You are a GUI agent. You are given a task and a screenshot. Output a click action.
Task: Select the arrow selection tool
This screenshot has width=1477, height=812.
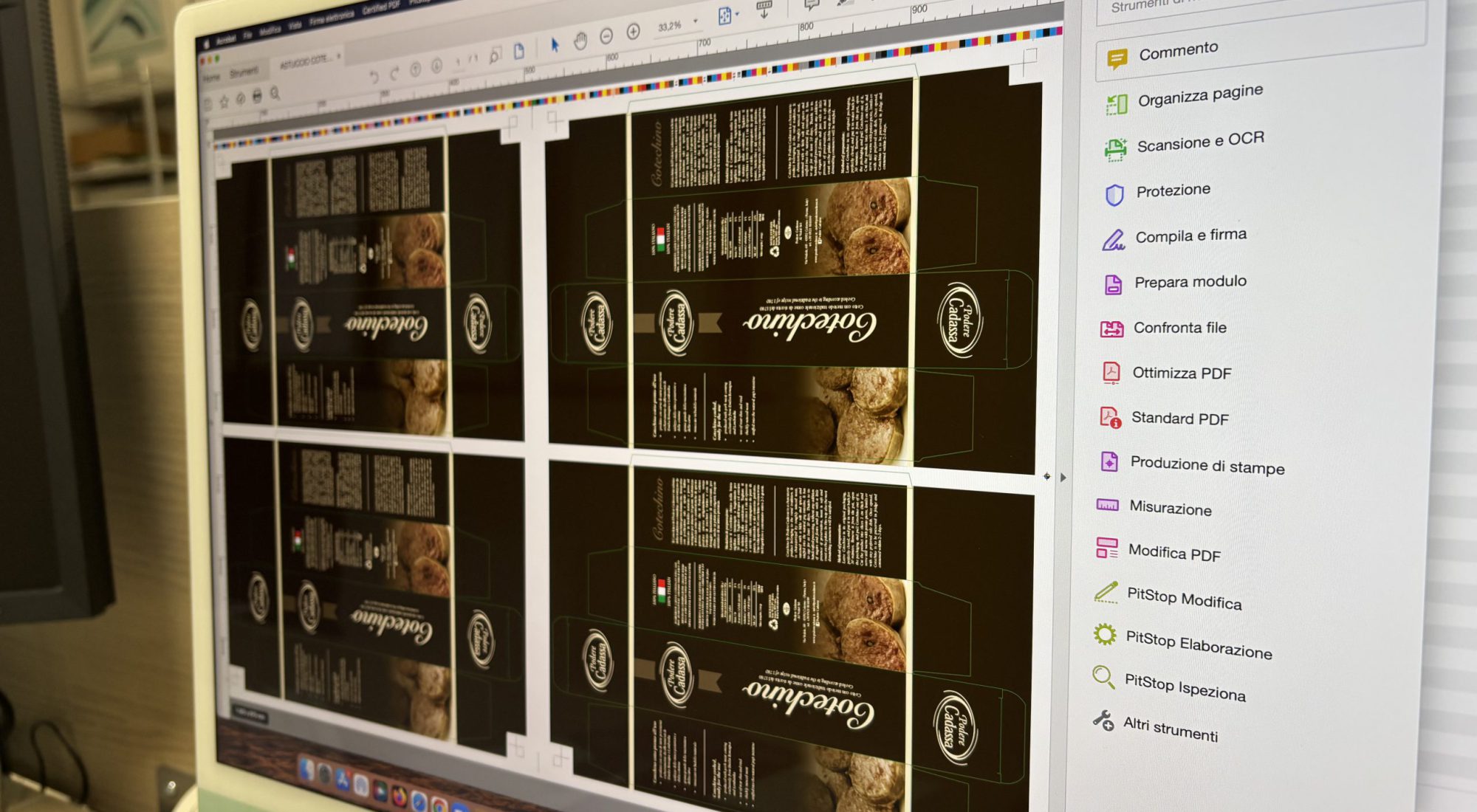555,45
